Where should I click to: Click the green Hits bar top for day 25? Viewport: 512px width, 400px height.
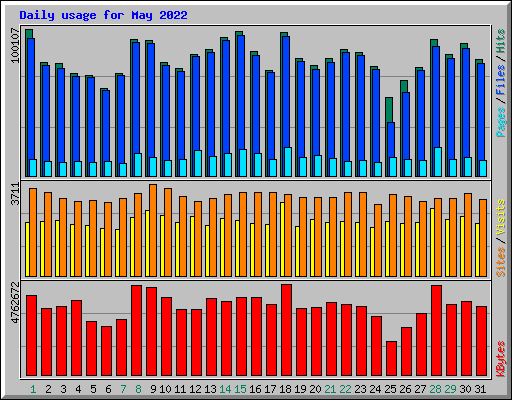coord(389,110)
